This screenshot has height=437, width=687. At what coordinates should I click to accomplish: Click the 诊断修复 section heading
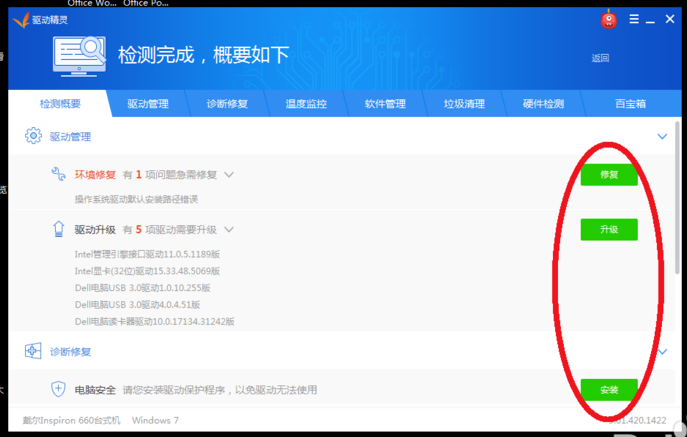[70, 352]
